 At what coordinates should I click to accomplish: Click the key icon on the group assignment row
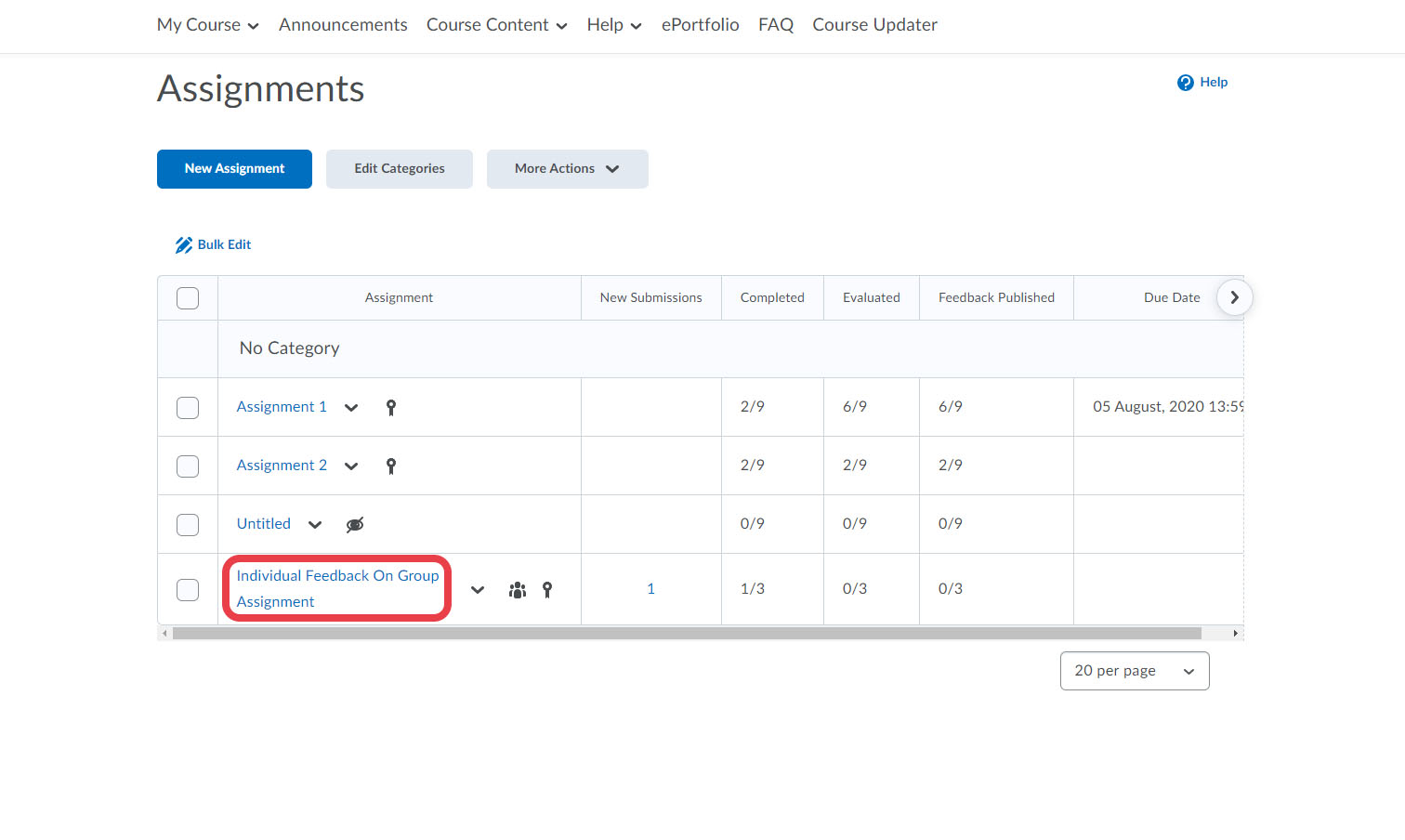547,590
